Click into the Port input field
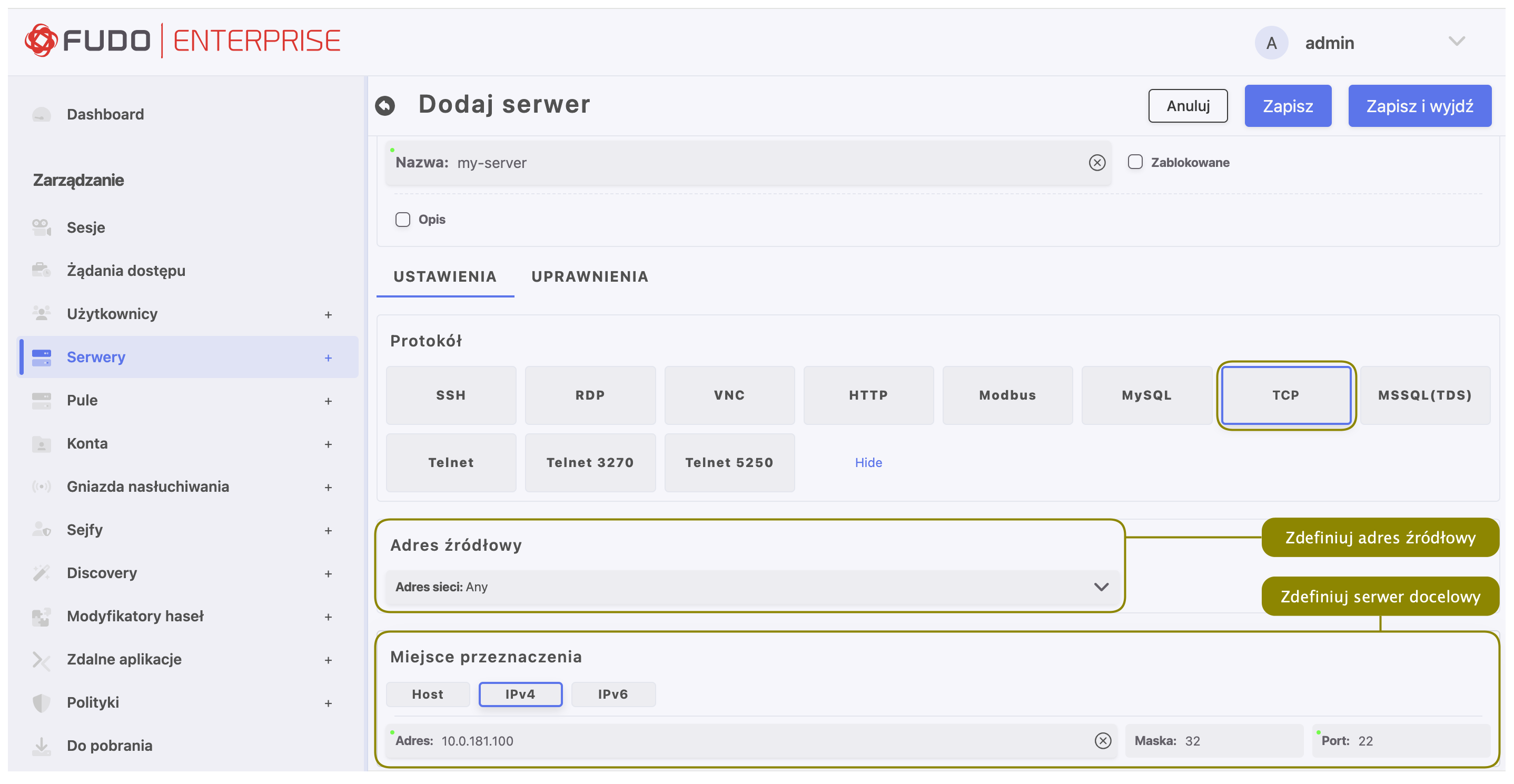Viewport: 1514px width, 784px height. pyautogui.click(x=1401, y=740)
